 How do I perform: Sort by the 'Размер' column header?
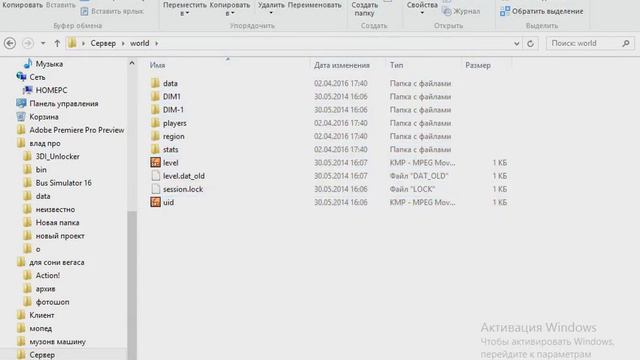tap(478, 65)
